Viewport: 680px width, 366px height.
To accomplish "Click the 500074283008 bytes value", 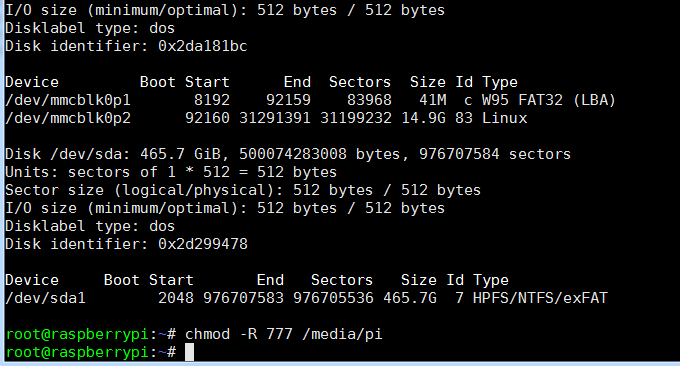I will click(x=319, y=154).
